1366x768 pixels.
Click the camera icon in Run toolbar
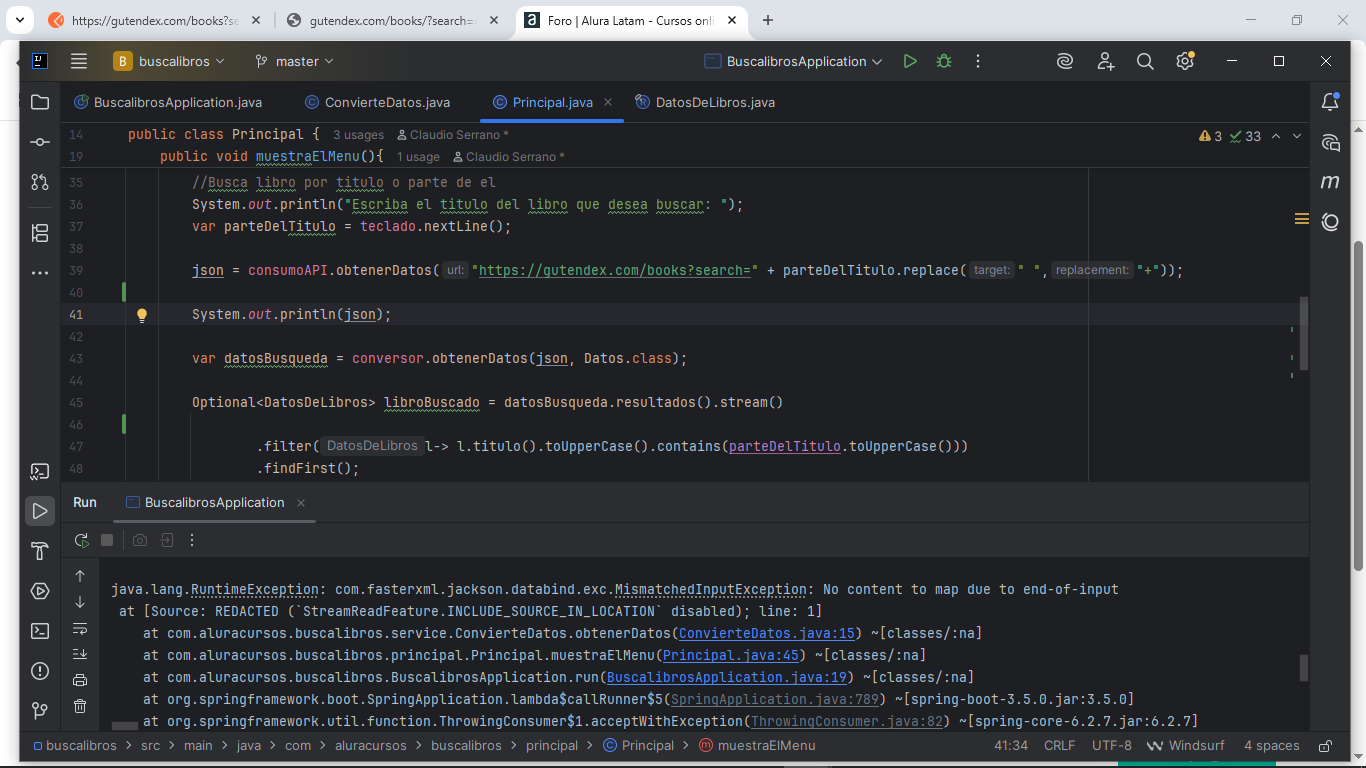click(140, 540)
